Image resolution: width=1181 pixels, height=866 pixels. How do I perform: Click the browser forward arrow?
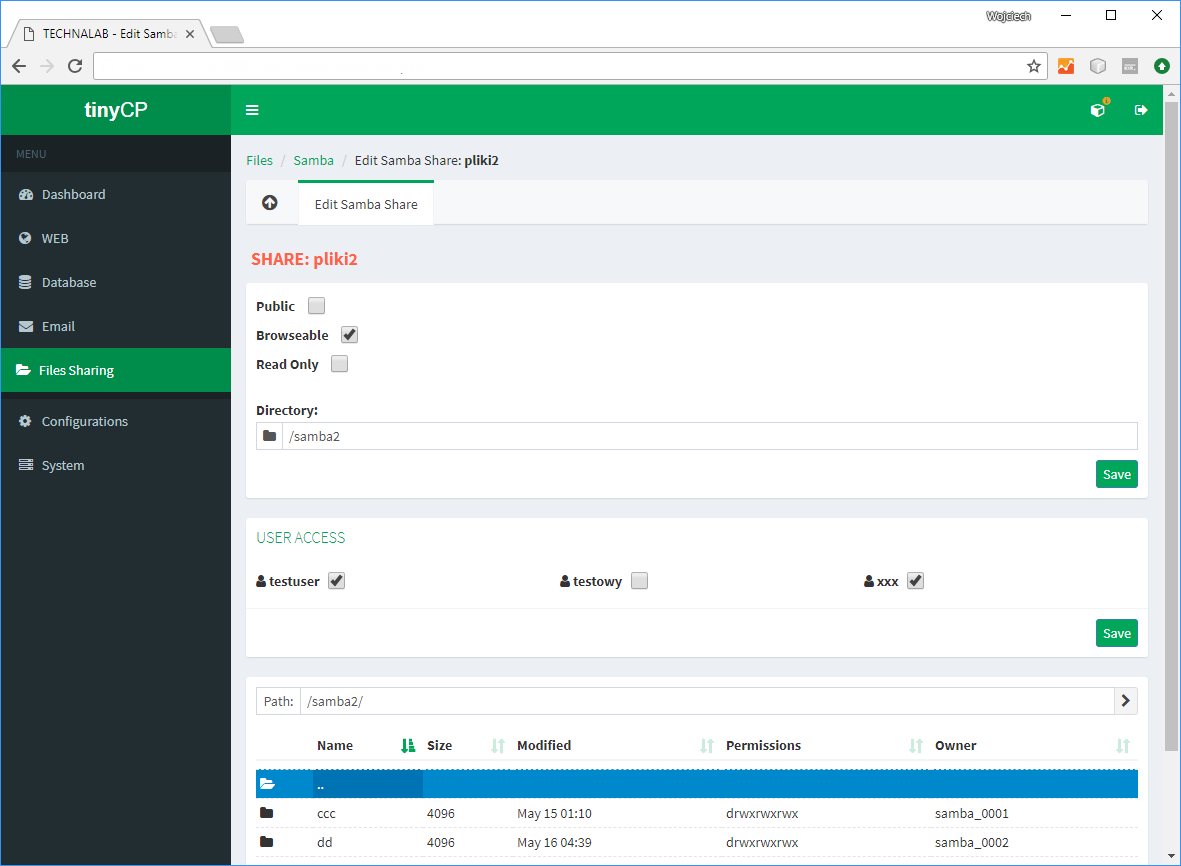47,66
